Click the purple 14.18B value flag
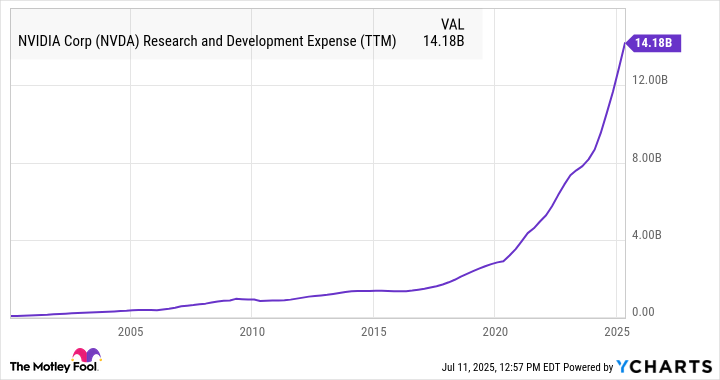 (653, 43)
